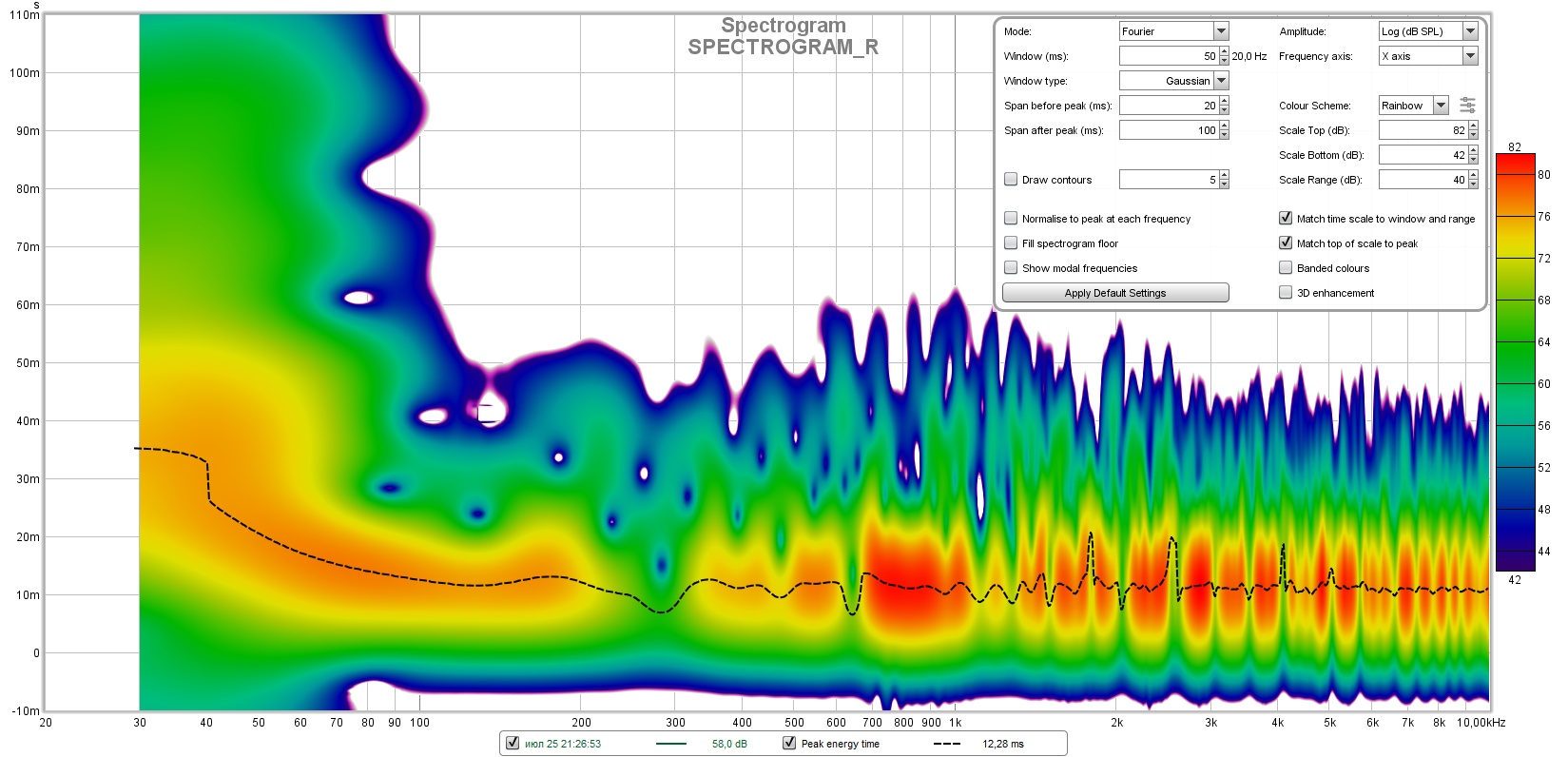Enable Normalise to peak at each frequency

point(1011,218)
